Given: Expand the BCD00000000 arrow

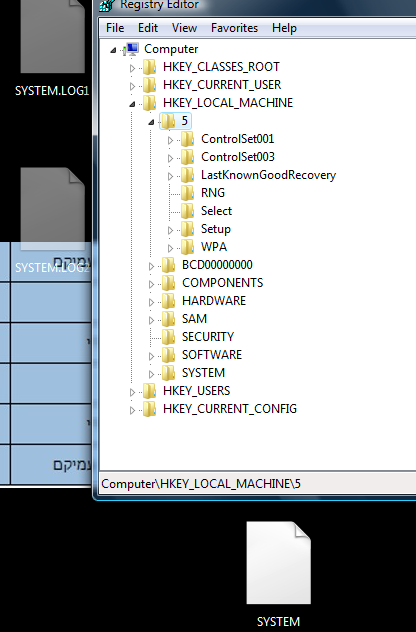Looking at the screenshot, I should [x=151, y=266].
